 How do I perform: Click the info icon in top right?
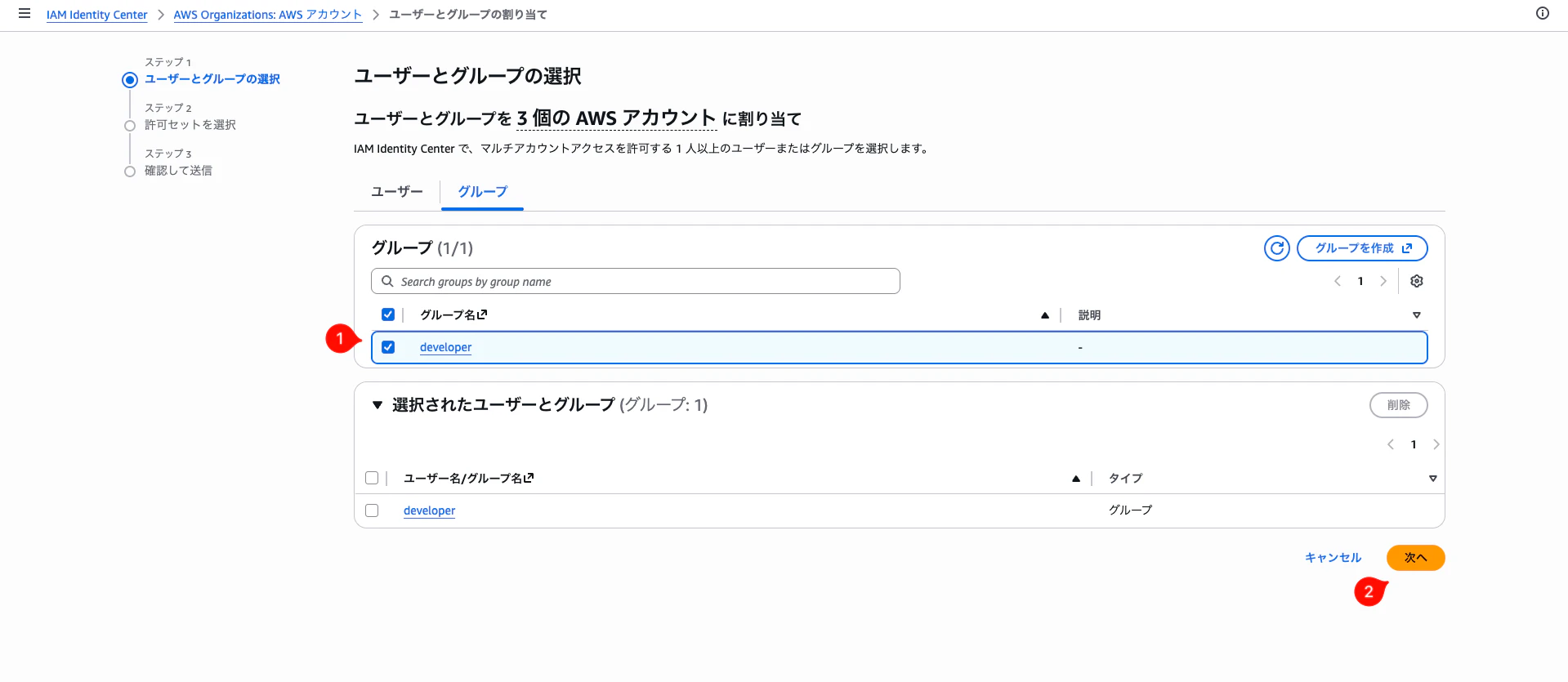pyautogui.click(x=1543, y=13)
